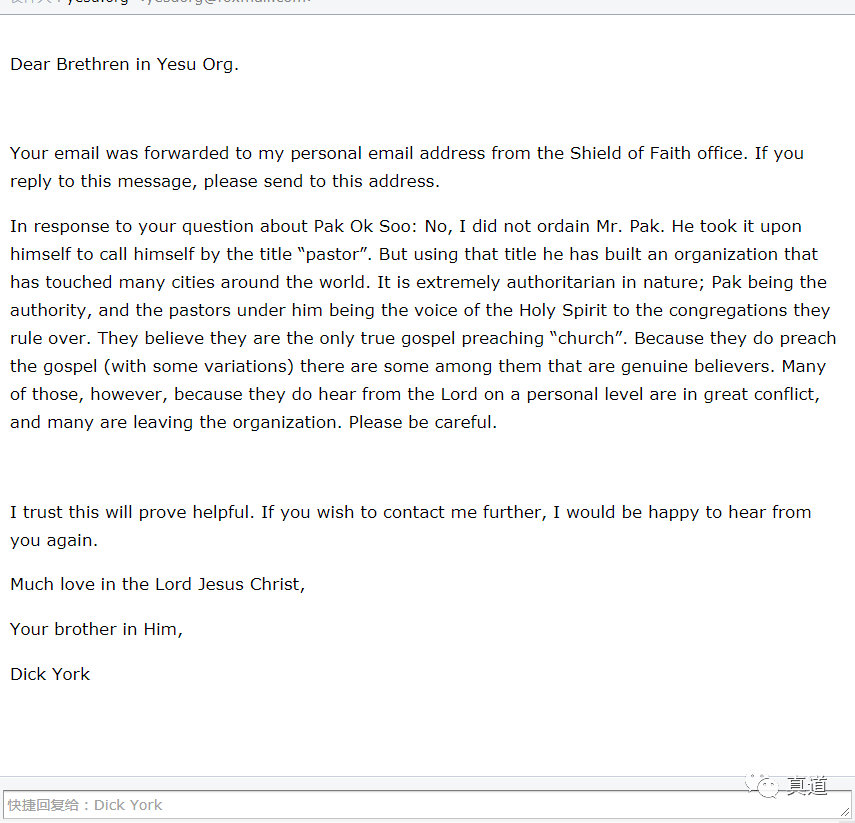This screenshot has width=855, height=823.
Task: Click the sender email address in header
Action: (225, 2)
